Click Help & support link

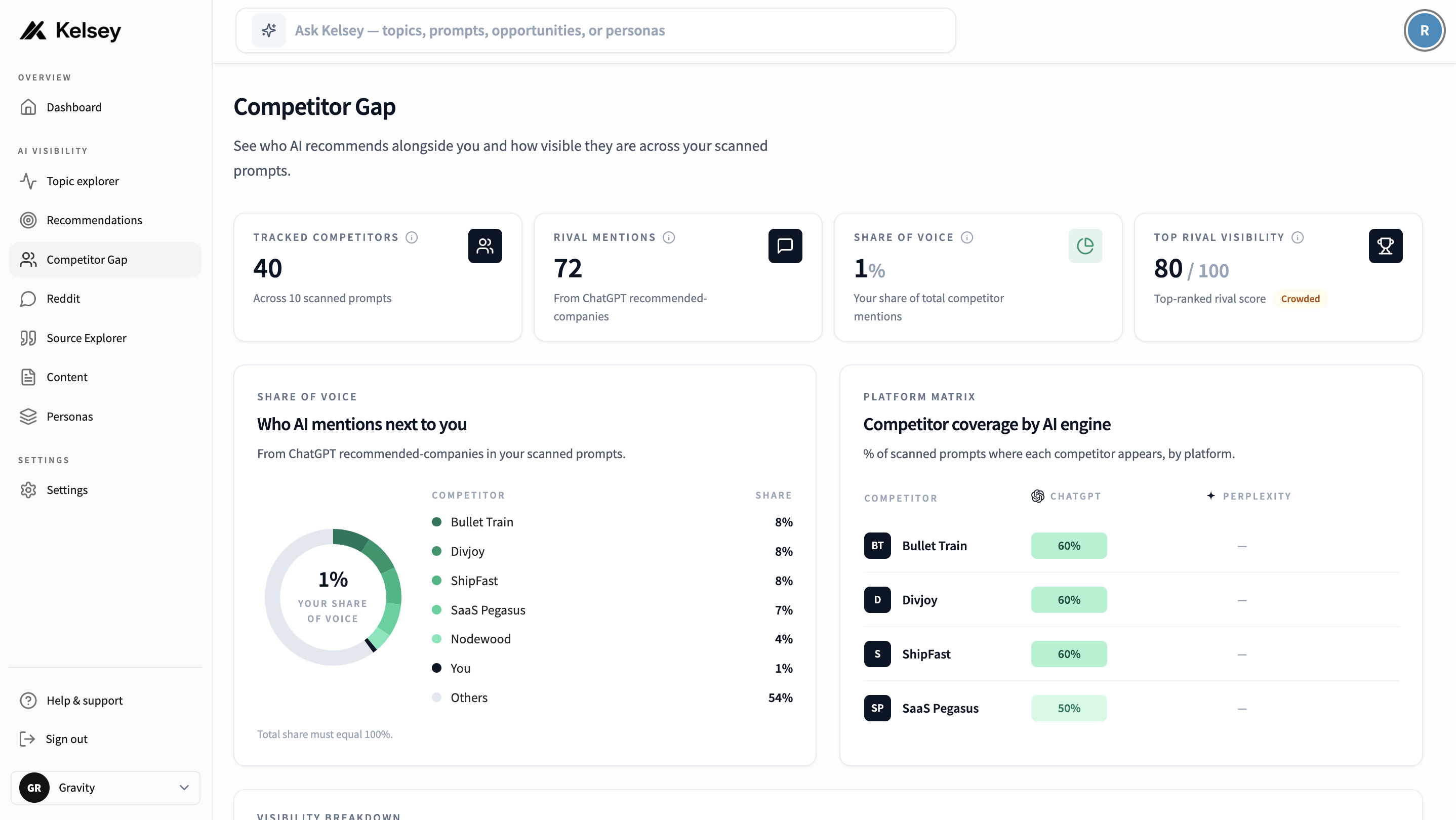[105, 700]
